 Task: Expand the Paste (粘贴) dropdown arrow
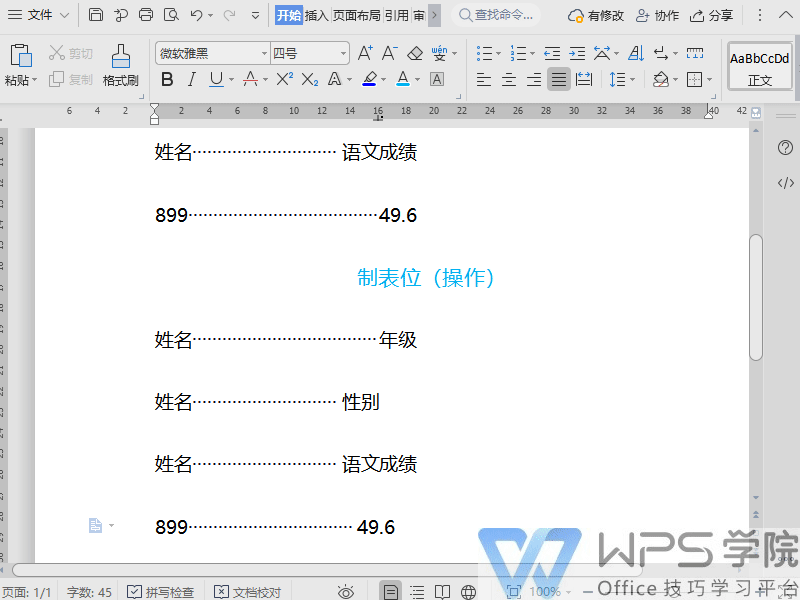35,80
